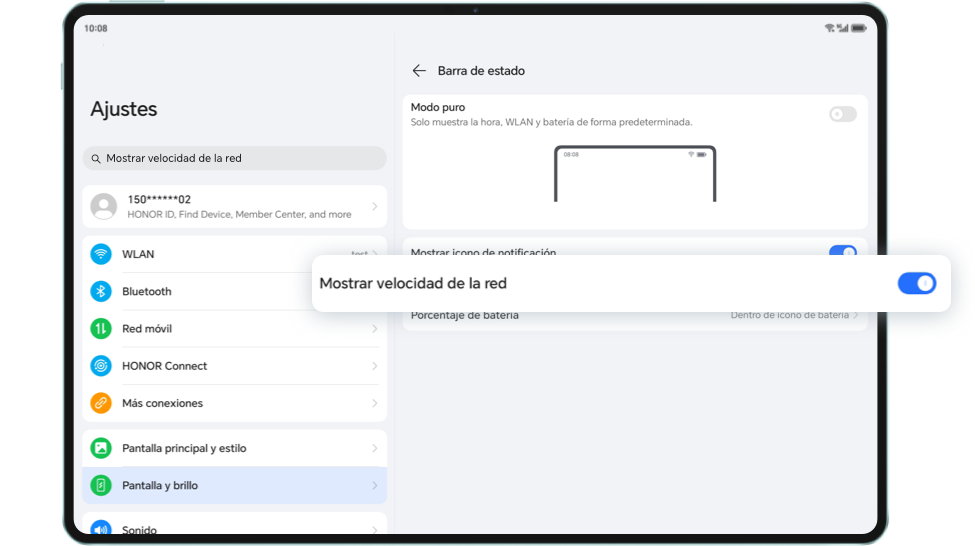Click the HONOR Connect icon
Image resolution: width=975 pixels, height=546 pixels.
coord(101,366)
